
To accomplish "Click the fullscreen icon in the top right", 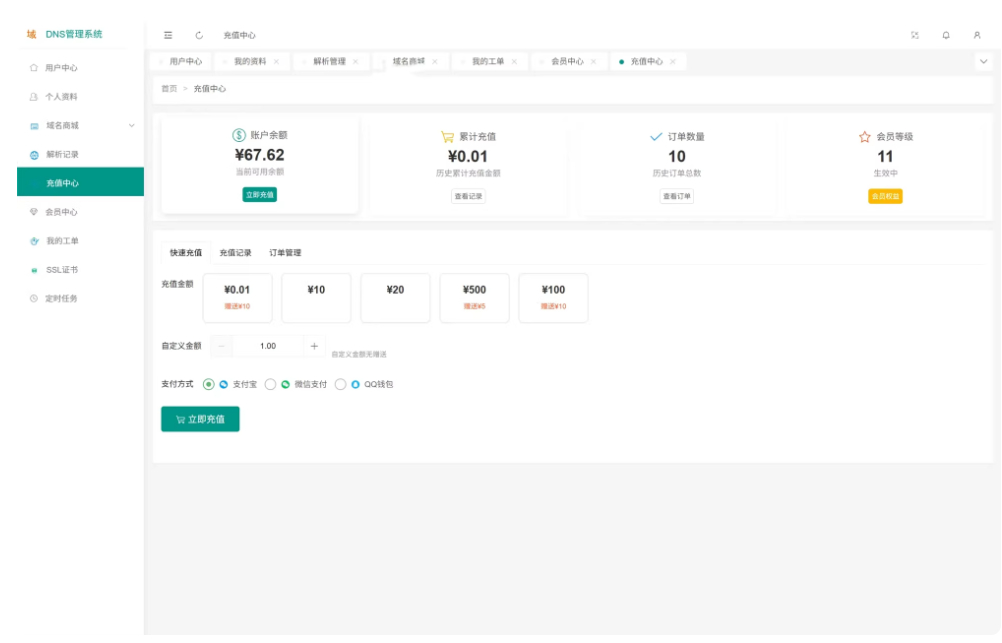I will click(x=913, y=33).
